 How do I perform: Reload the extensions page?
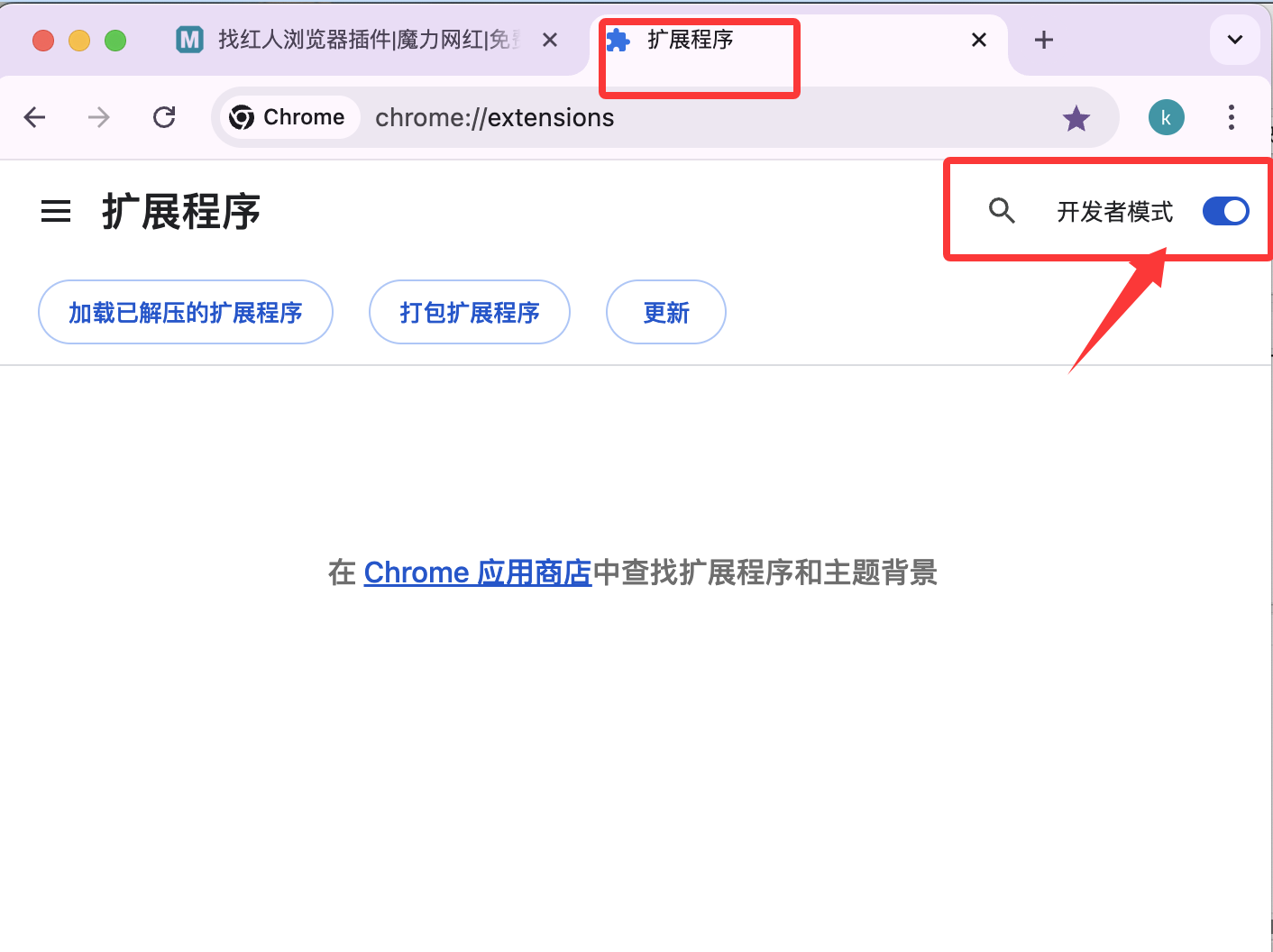(x=164, y=117)
